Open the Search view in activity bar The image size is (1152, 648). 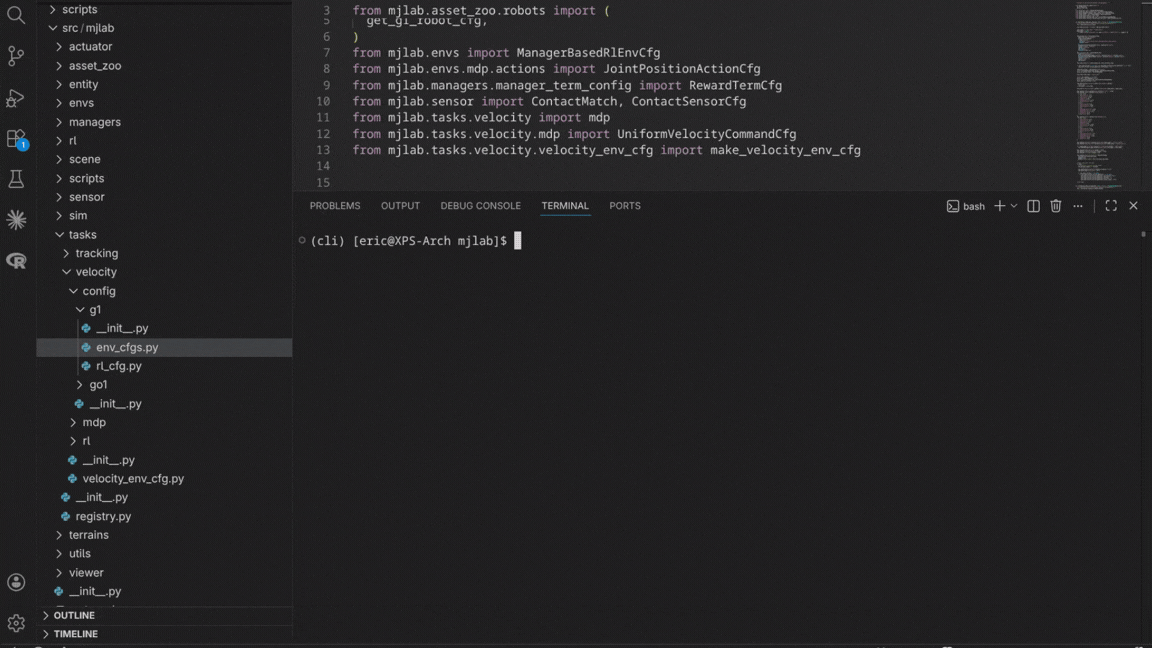(x=16, y=15)
